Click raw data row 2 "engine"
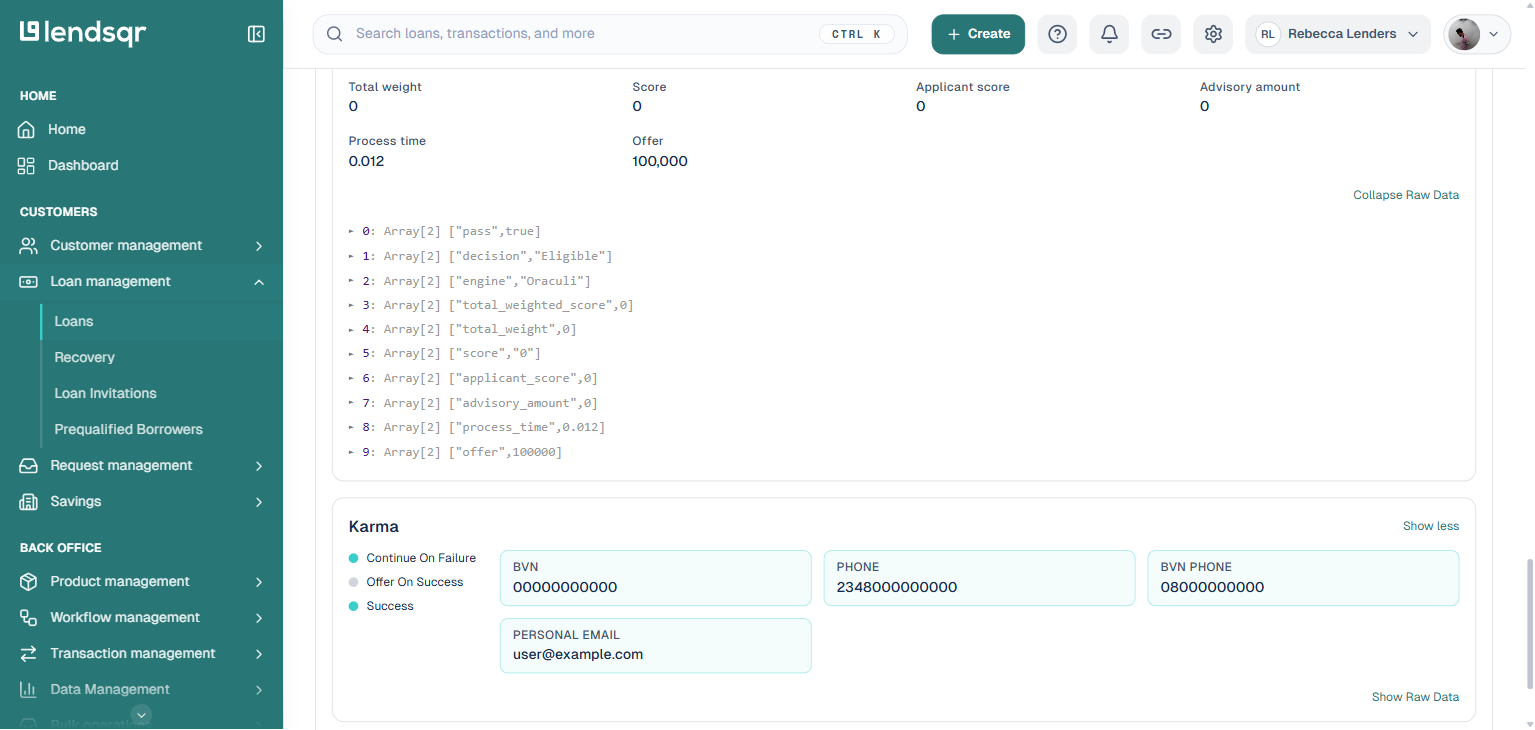The width and height of the screenshot is (1535, 730). click(x=469, y=280)
